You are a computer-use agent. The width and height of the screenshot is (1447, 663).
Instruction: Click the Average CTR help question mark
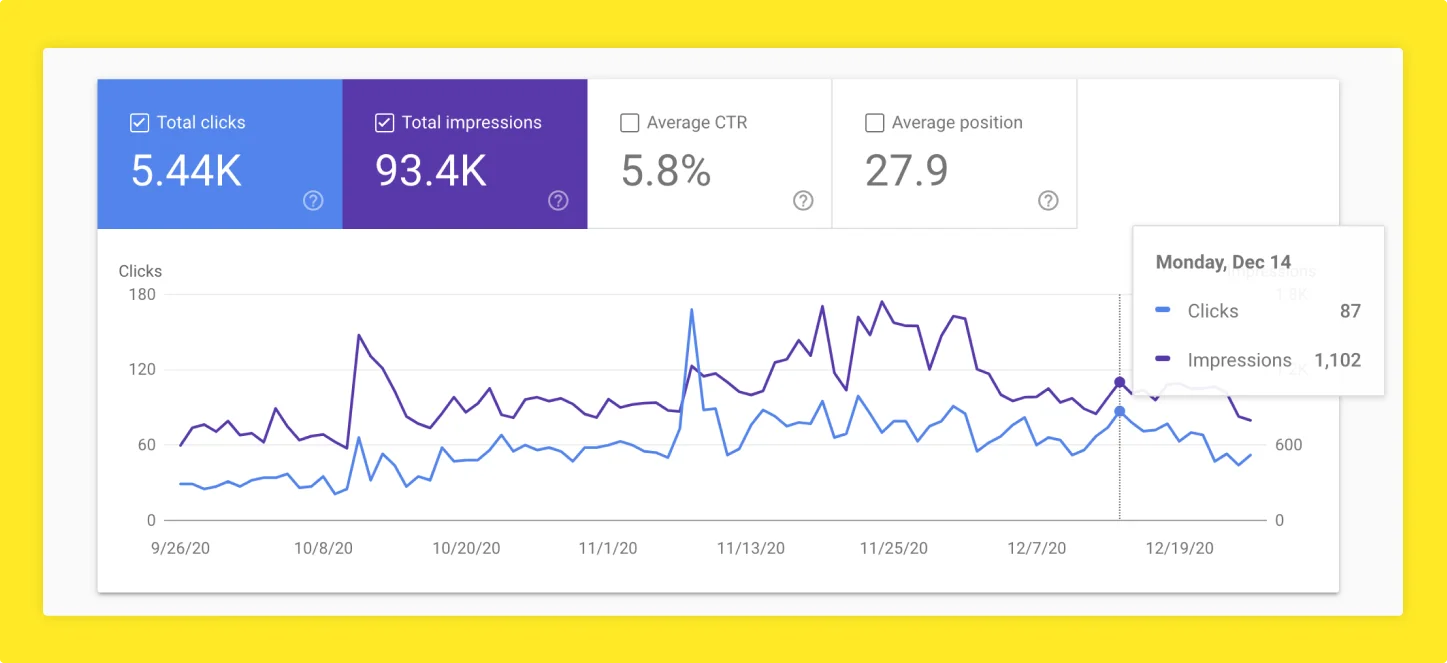[803, 200]
